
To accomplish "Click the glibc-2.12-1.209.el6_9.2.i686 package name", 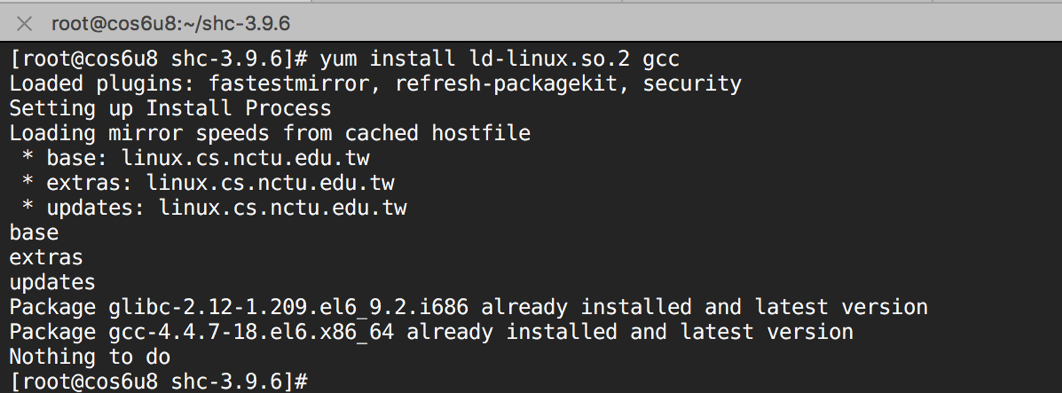I will coord(288,308).
